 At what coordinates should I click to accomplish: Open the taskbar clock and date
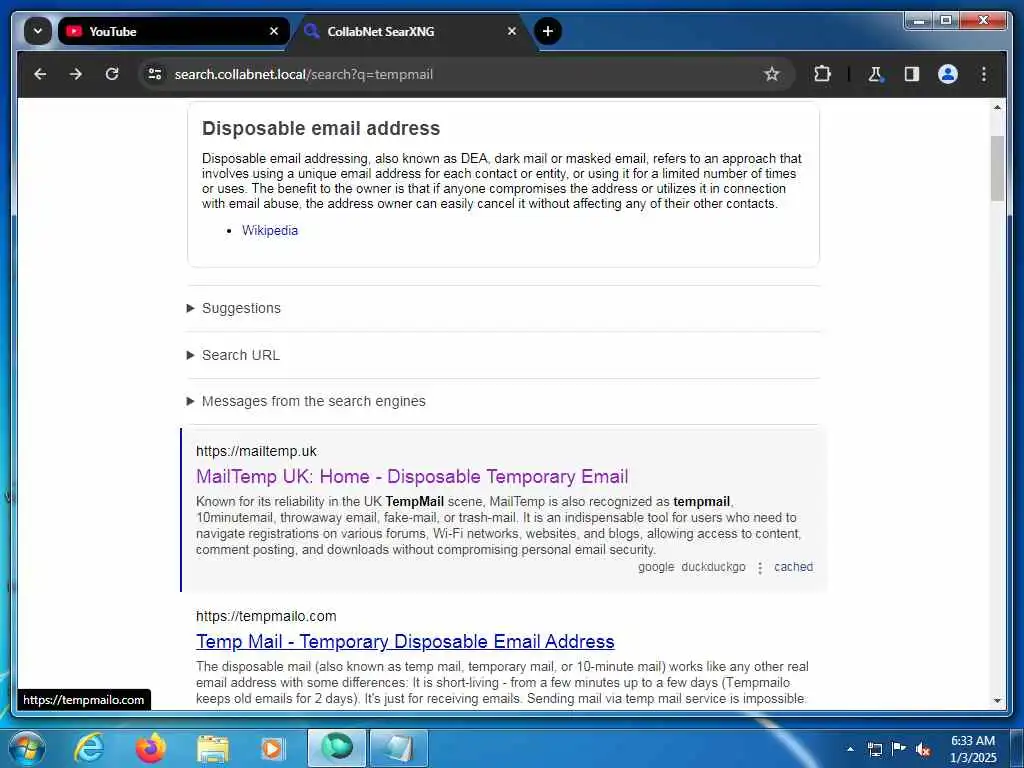tap(973, 749)
